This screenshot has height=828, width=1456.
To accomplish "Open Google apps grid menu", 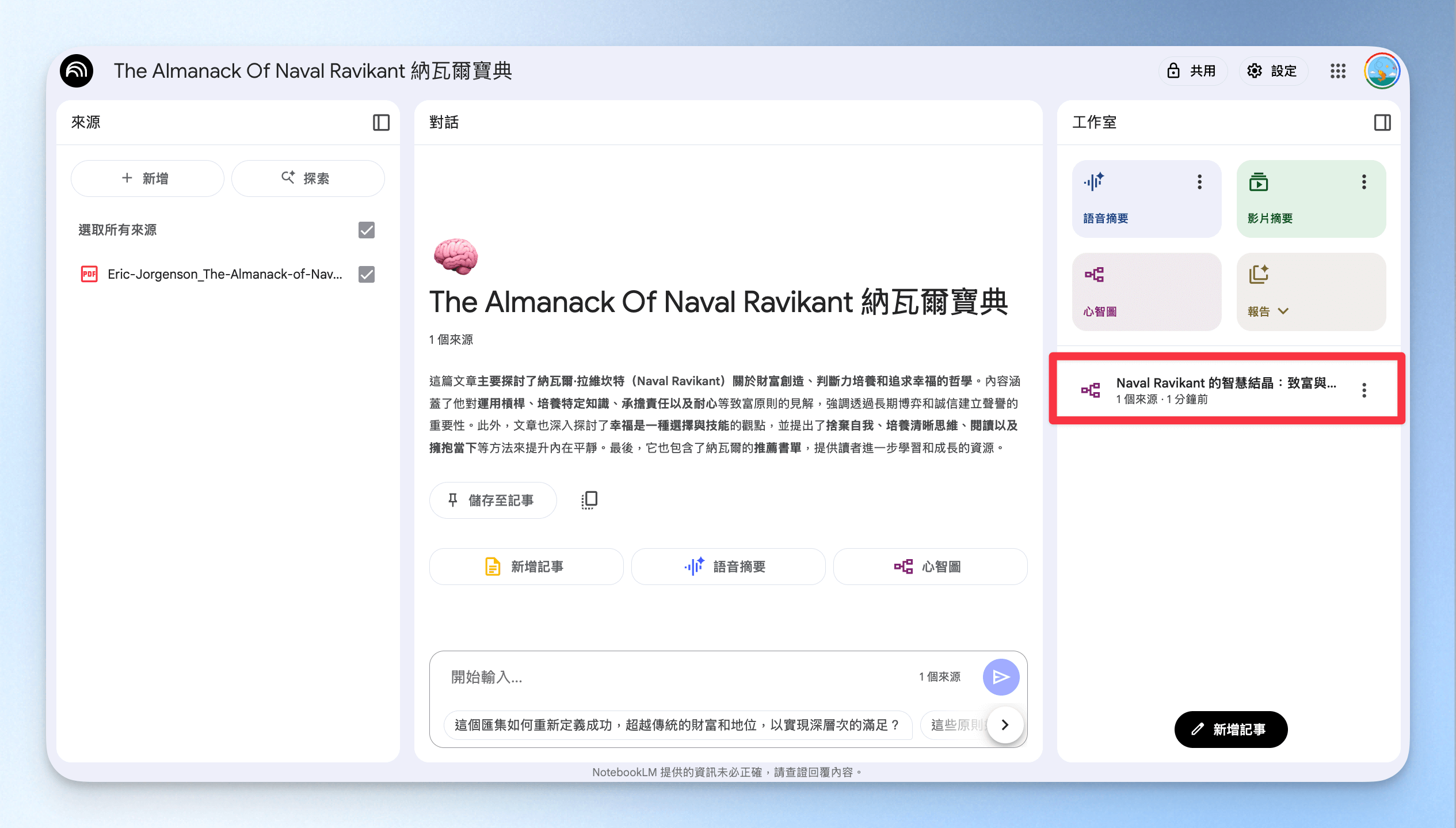I will pyautogui.click(x=1338, y=71).
